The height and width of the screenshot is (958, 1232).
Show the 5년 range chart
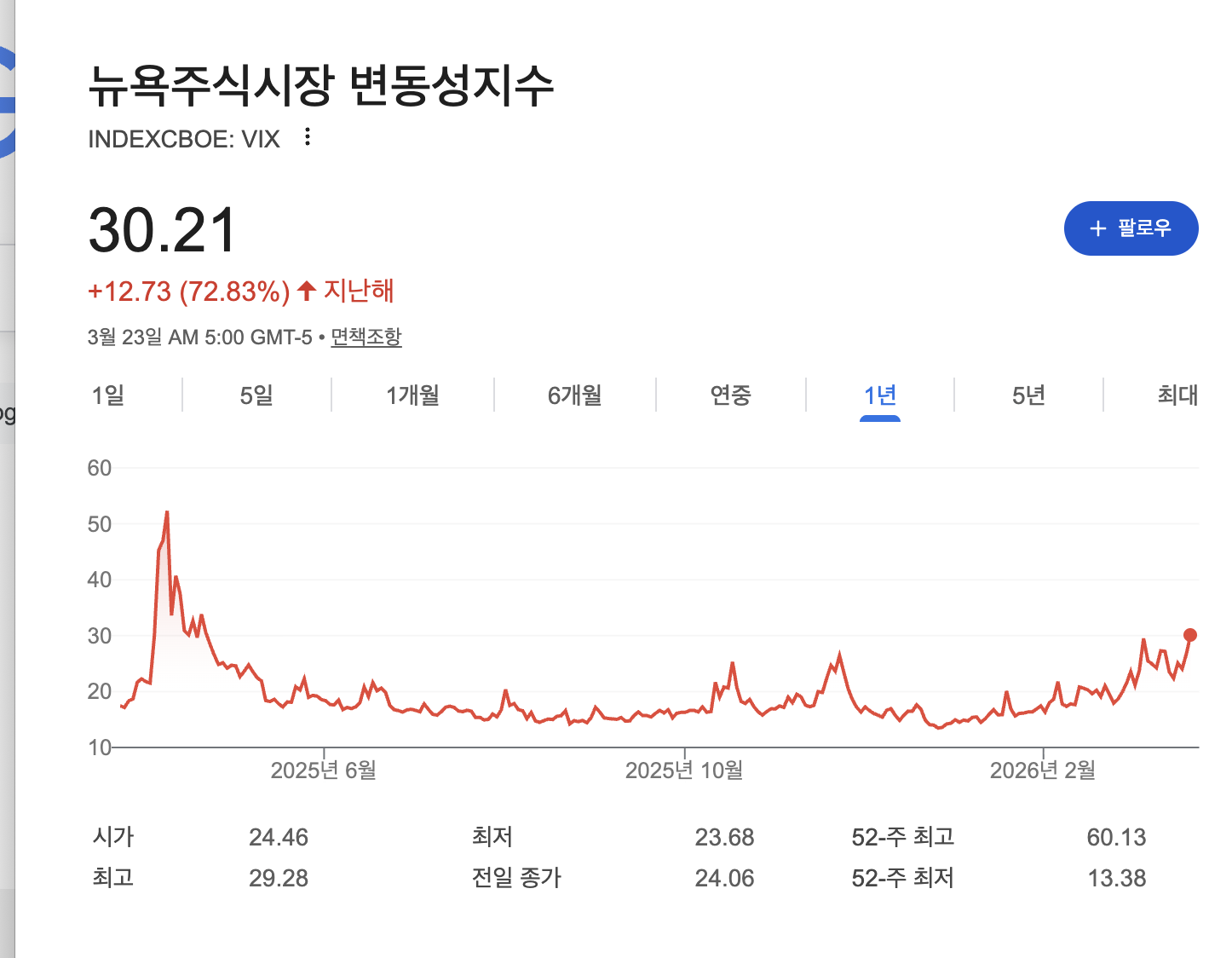pos(1028,395)
